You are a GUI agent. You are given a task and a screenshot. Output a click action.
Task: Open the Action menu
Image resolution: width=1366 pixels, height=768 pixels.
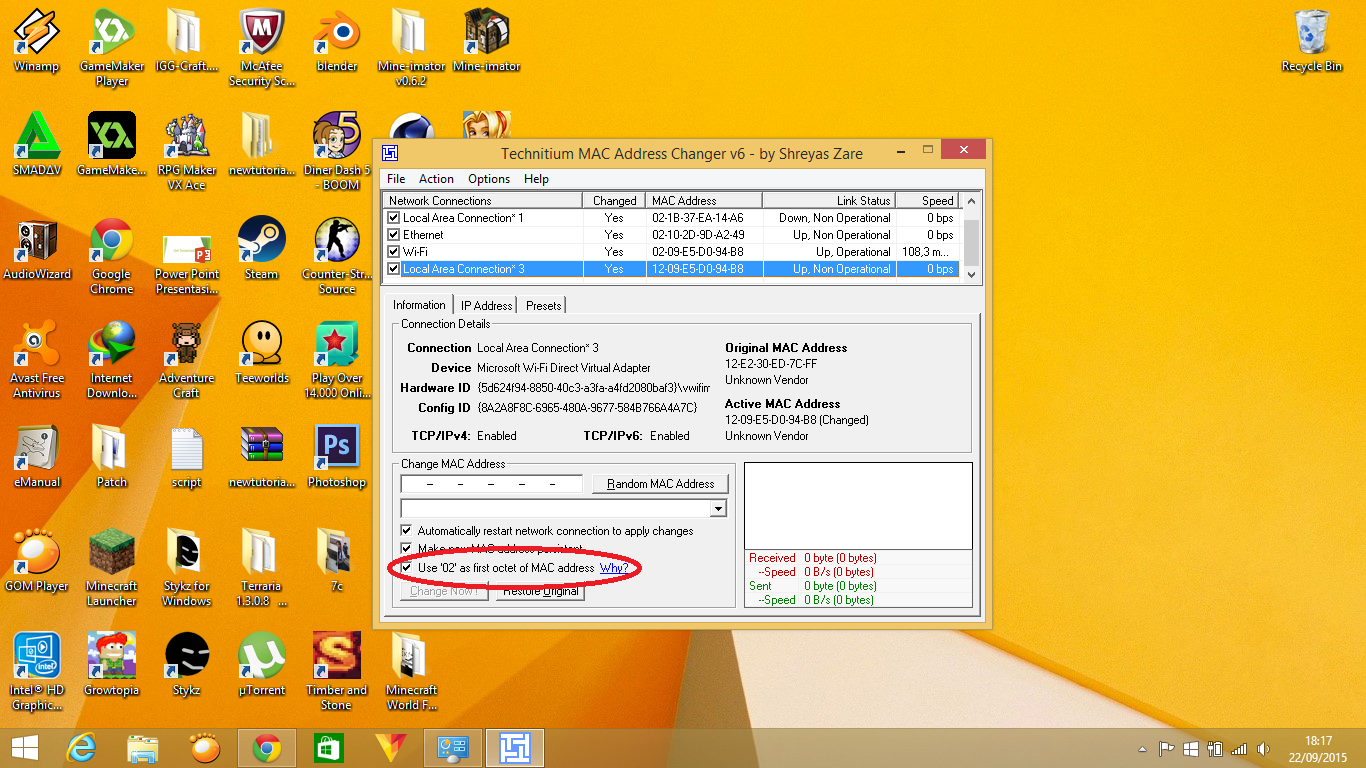pyautogui.click(x=436, y=179)
